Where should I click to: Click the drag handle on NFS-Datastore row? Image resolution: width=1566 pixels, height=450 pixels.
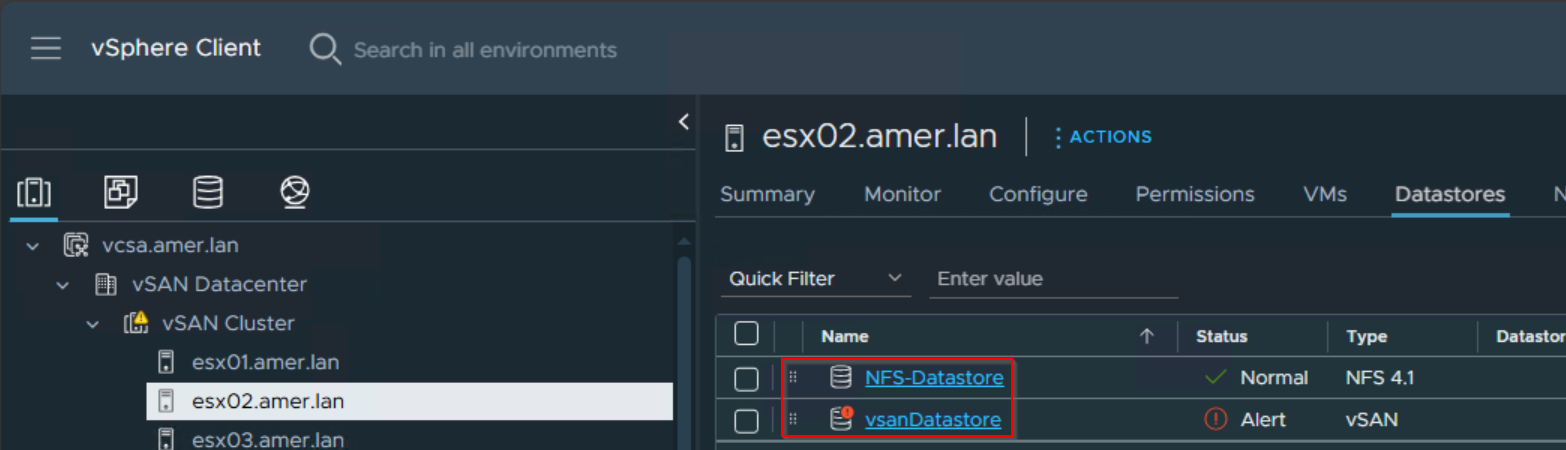pyautogui.click(x=792, y=377)
